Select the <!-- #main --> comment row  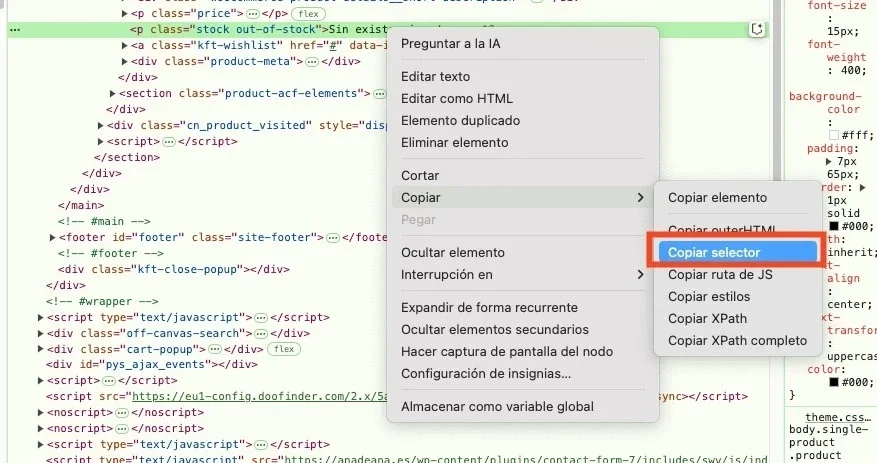pos(104,221)
